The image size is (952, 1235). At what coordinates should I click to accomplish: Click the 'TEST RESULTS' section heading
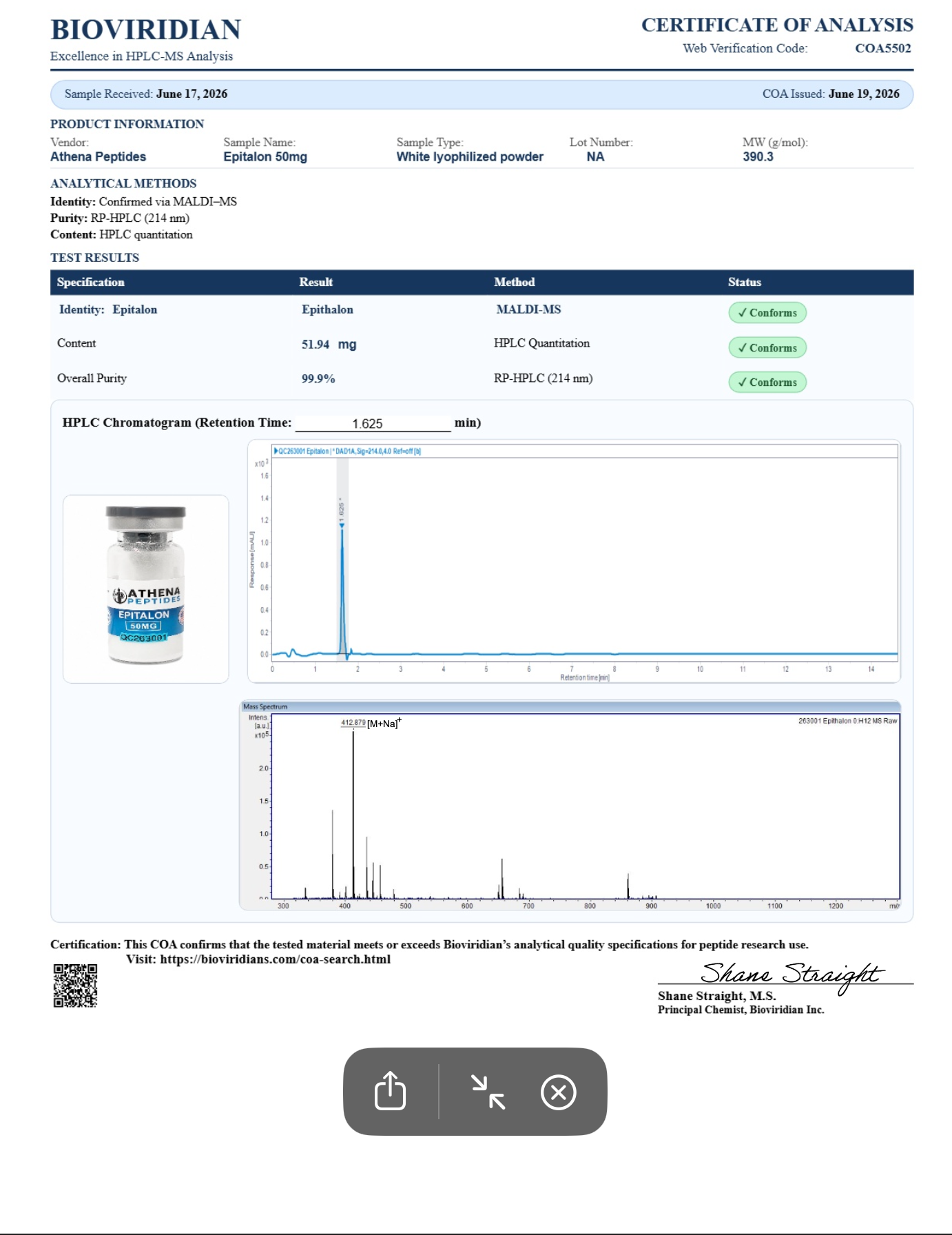(x=94, y=258)
